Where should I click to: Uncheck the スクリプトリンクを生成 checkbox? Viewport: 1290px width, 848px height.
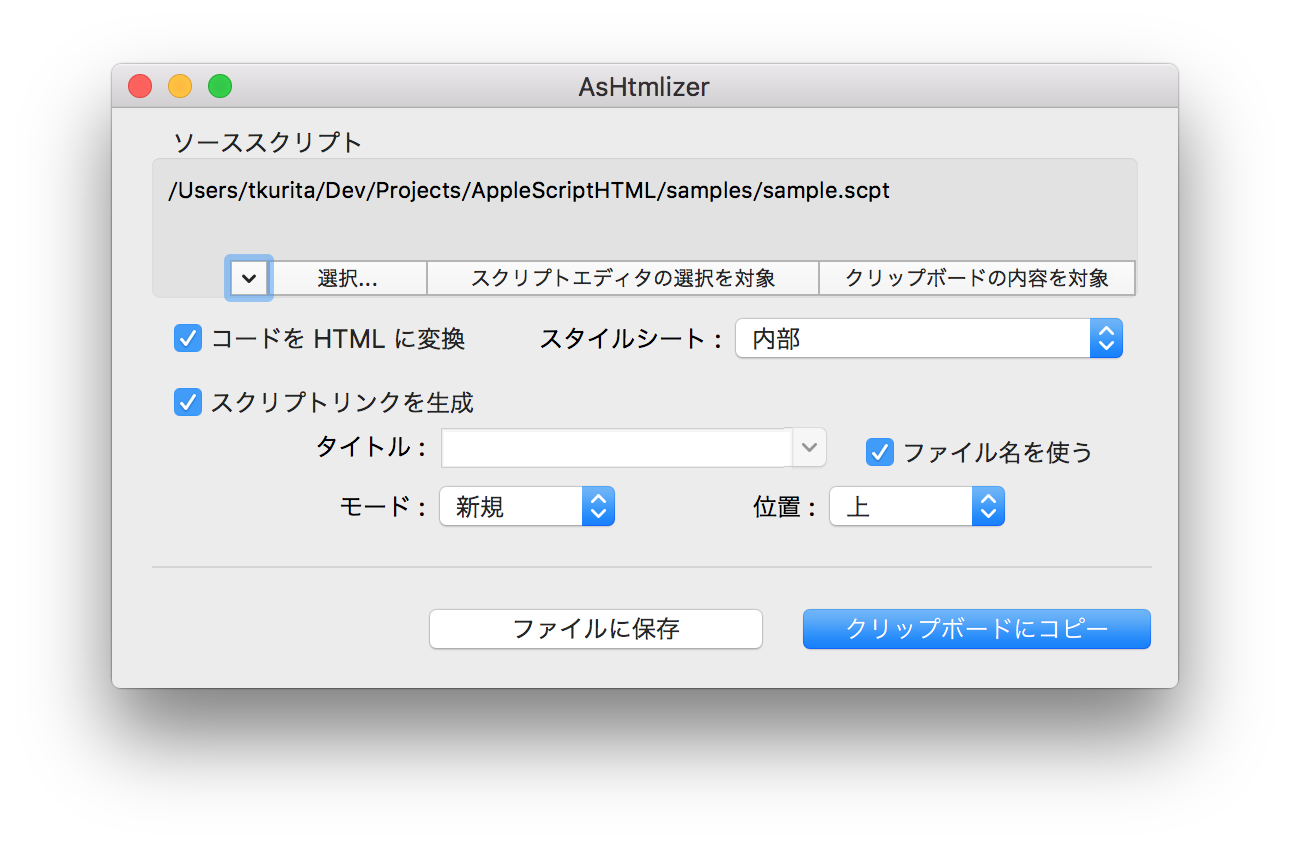(188, 402)
